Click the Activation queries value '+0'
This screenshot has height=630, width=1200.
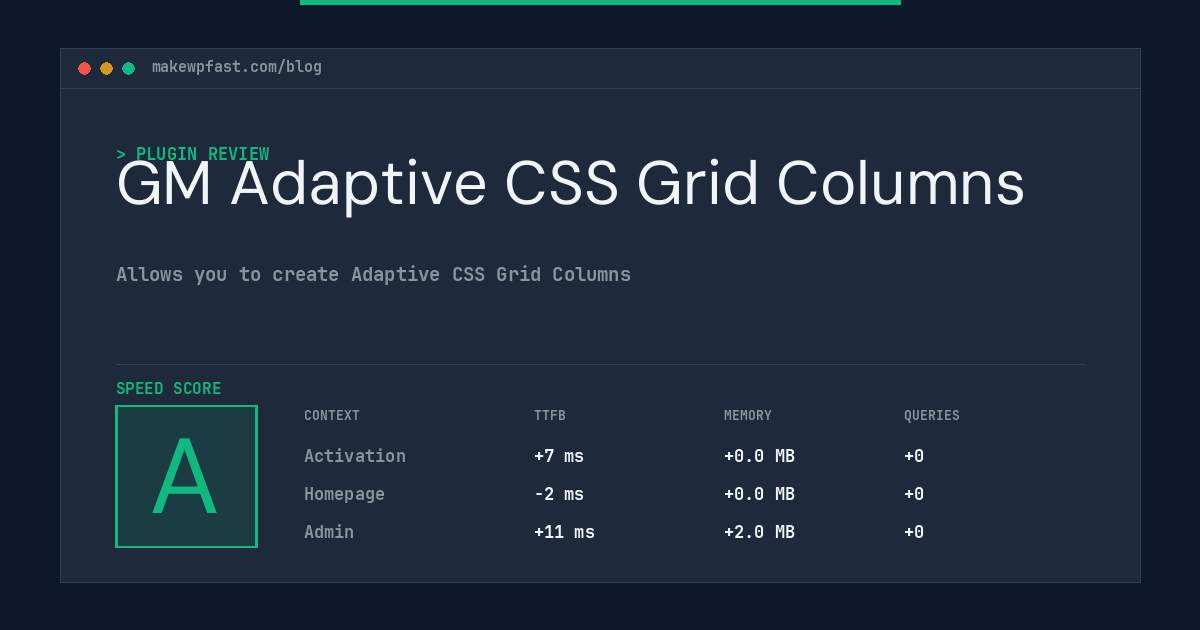(914, 456)
